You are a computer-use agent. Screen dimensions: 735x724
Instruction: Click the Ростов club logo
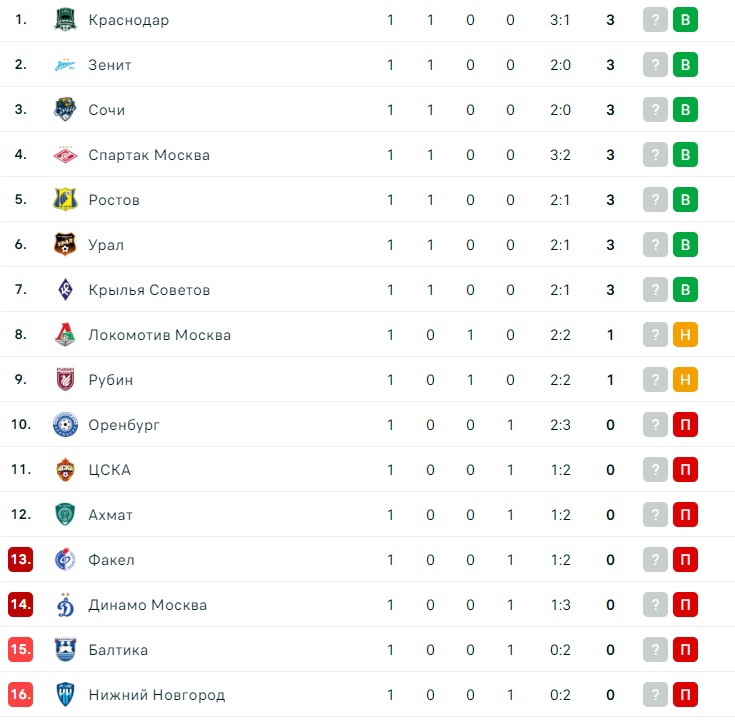point(65,200)
